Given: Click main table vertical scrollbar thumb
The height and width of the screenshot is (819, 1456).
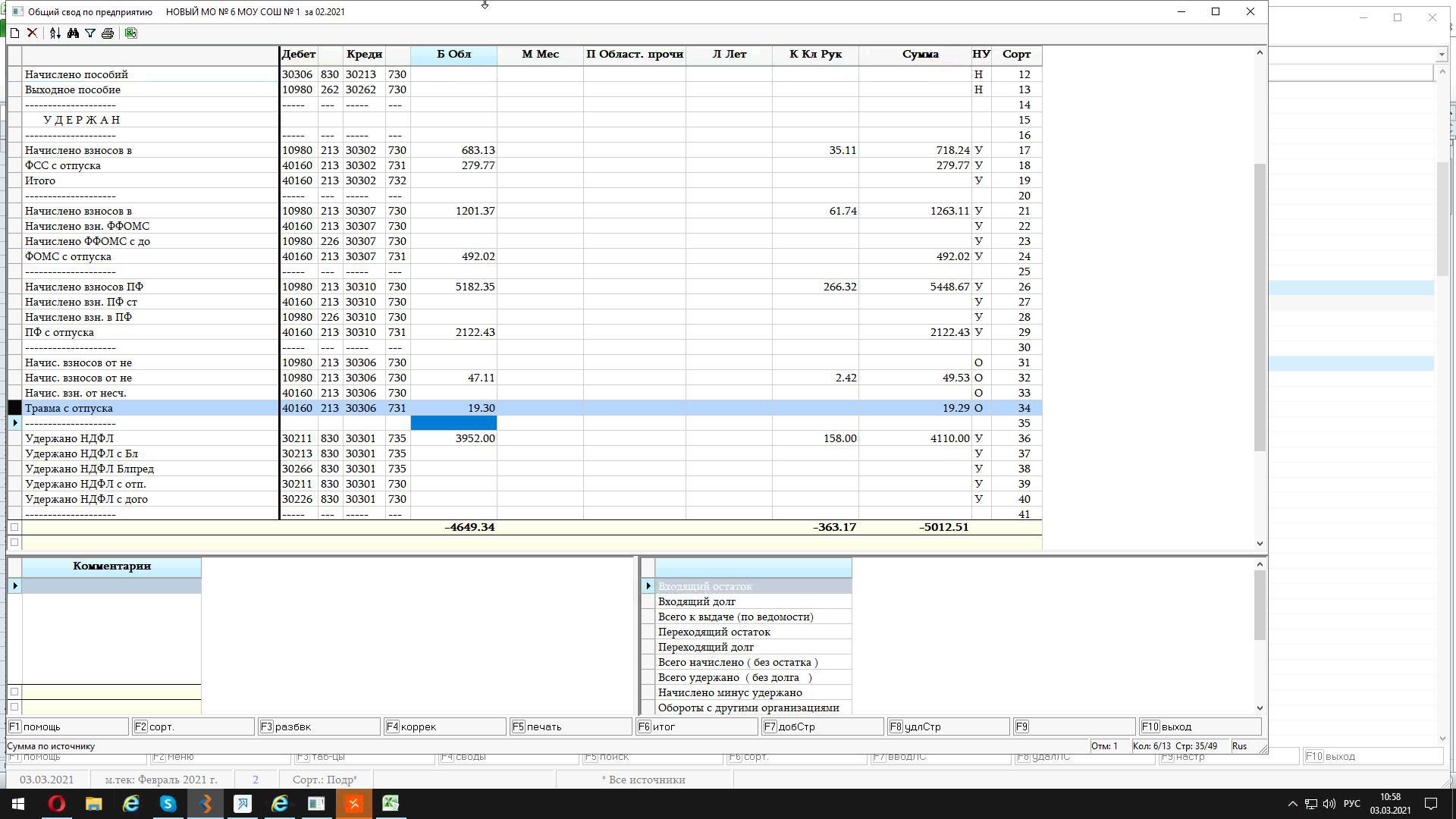Looking at the screenshot, I should [x=1260, y=307].
